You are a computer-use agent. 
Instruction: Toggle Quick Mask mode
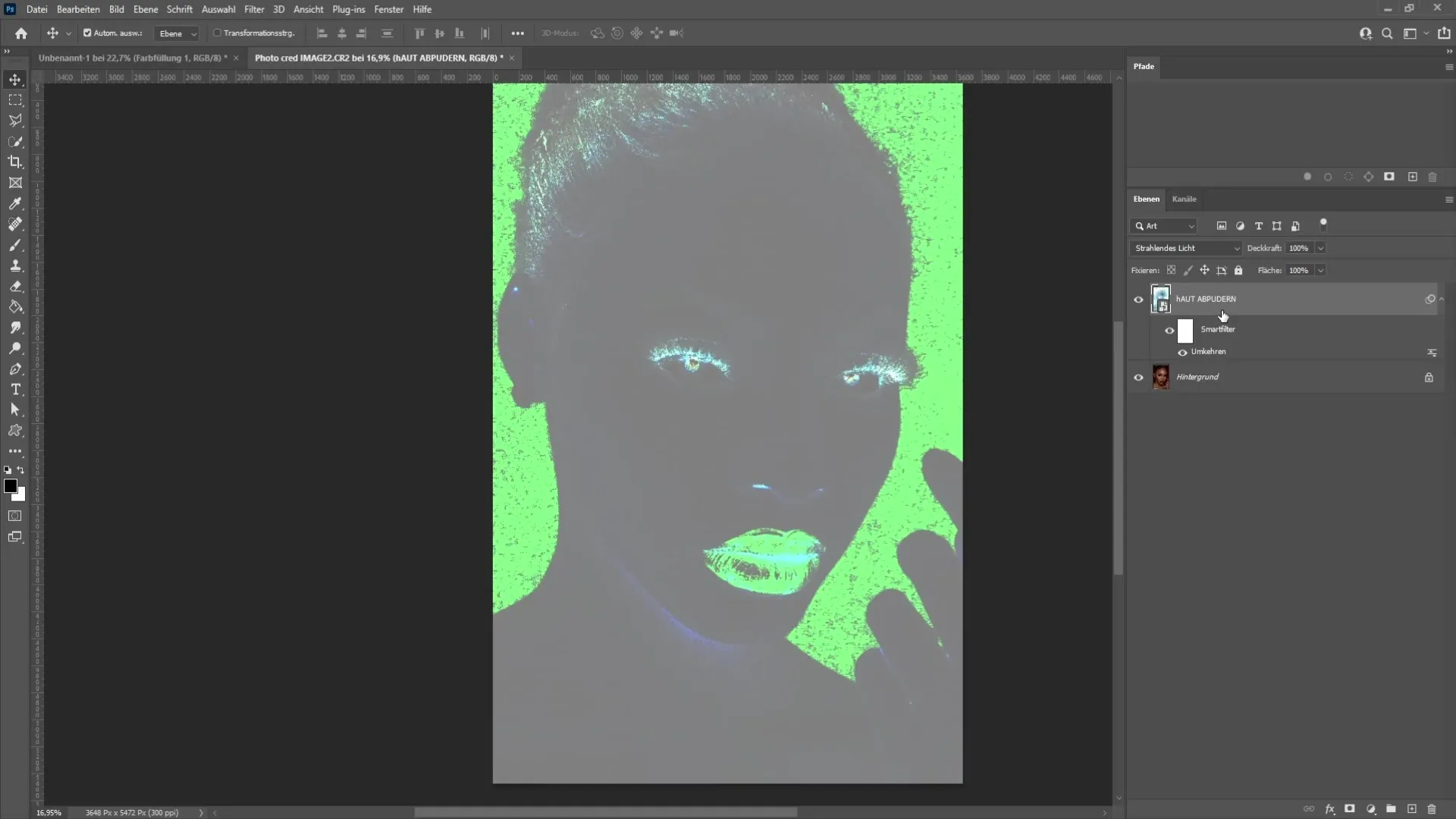(x=15, y=516)
